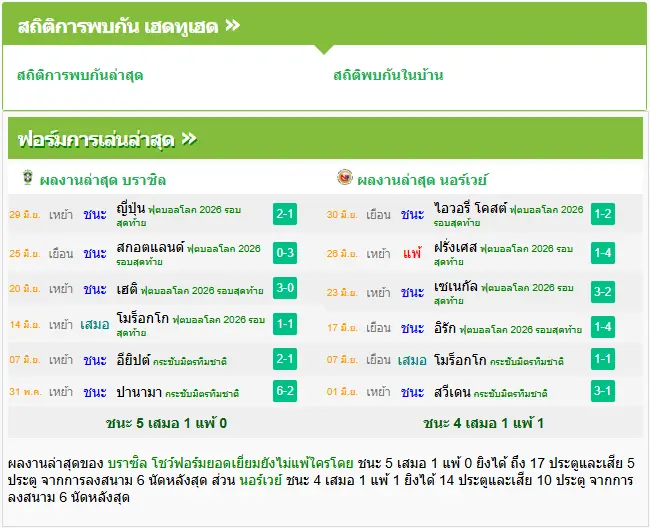Open the สถิติการพบกัน เฮดทูเฮด header
The height and width of the screenshot is (528, 650).
point(129,26)
